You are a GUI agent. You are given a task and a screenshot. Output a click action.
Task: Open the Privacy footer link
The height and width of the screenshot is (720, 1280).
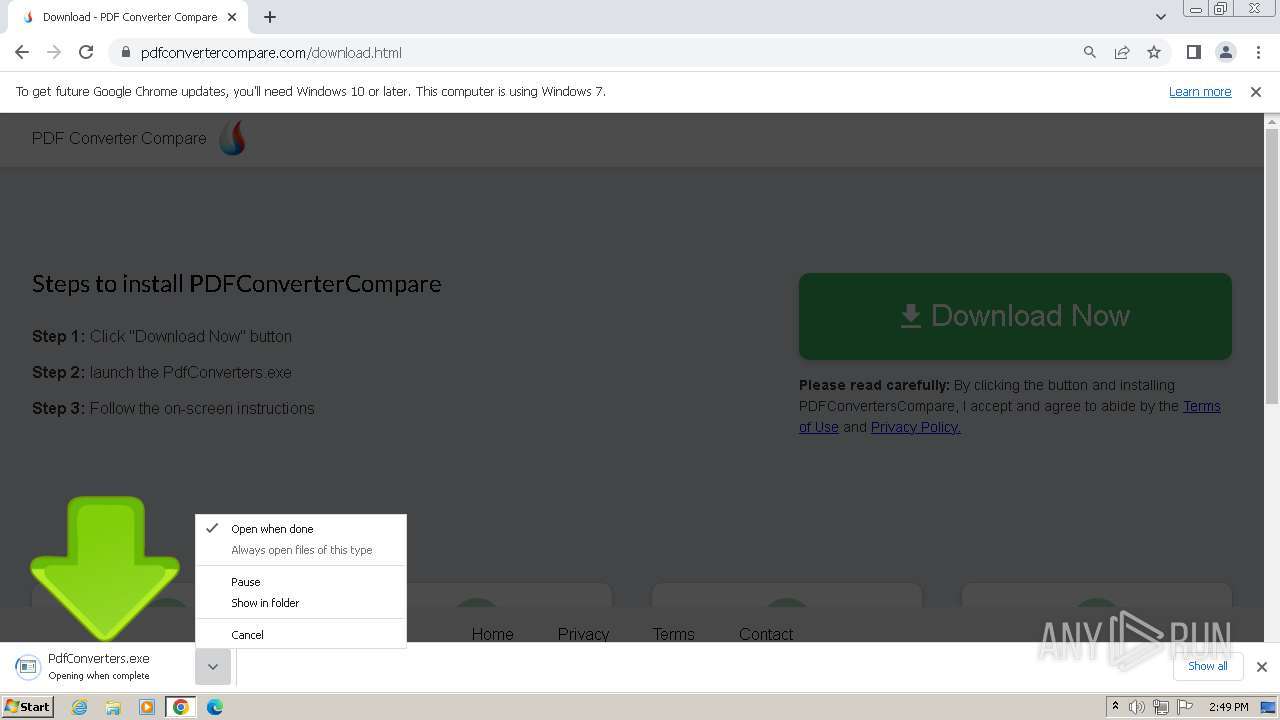tap(583, 634)
